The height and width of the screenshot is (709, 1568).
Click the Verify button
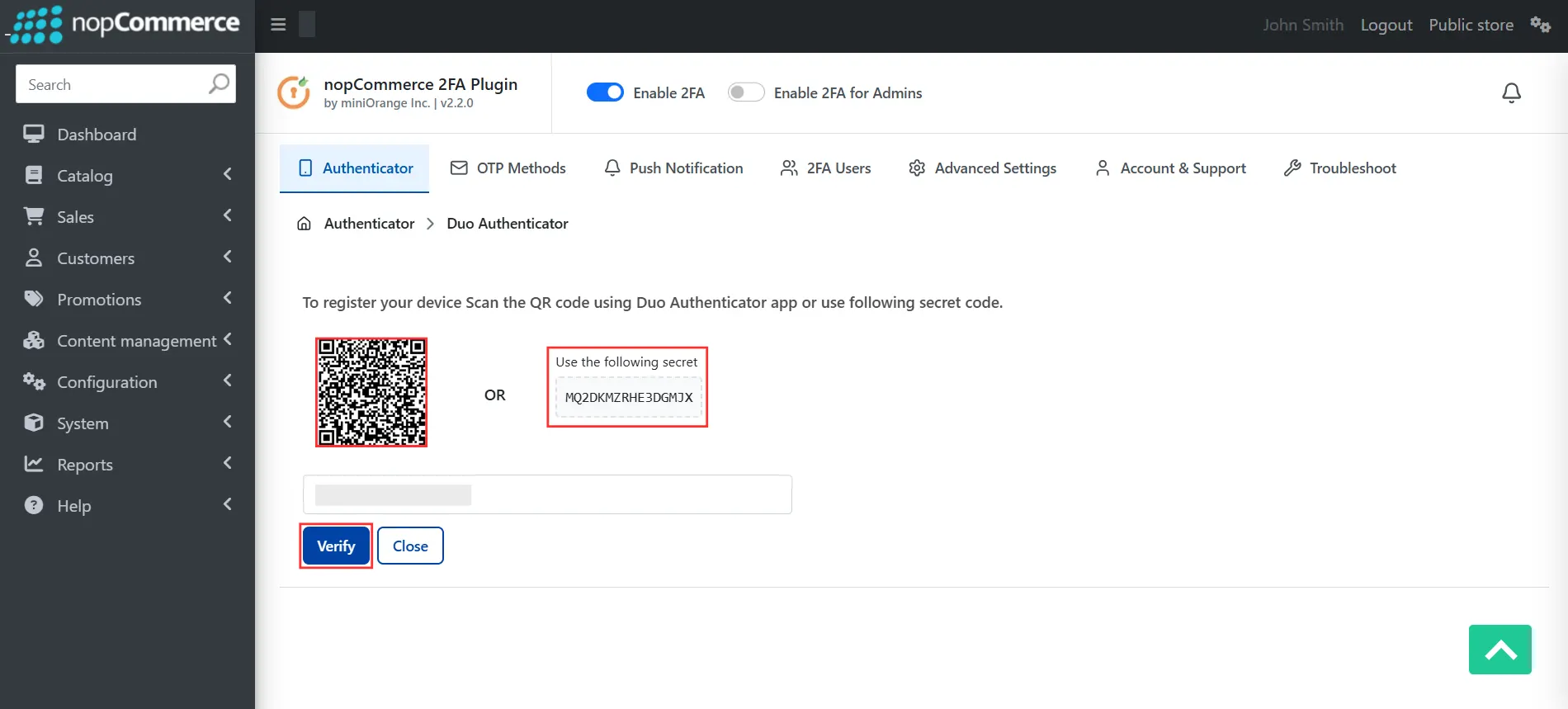pos(336,546)
